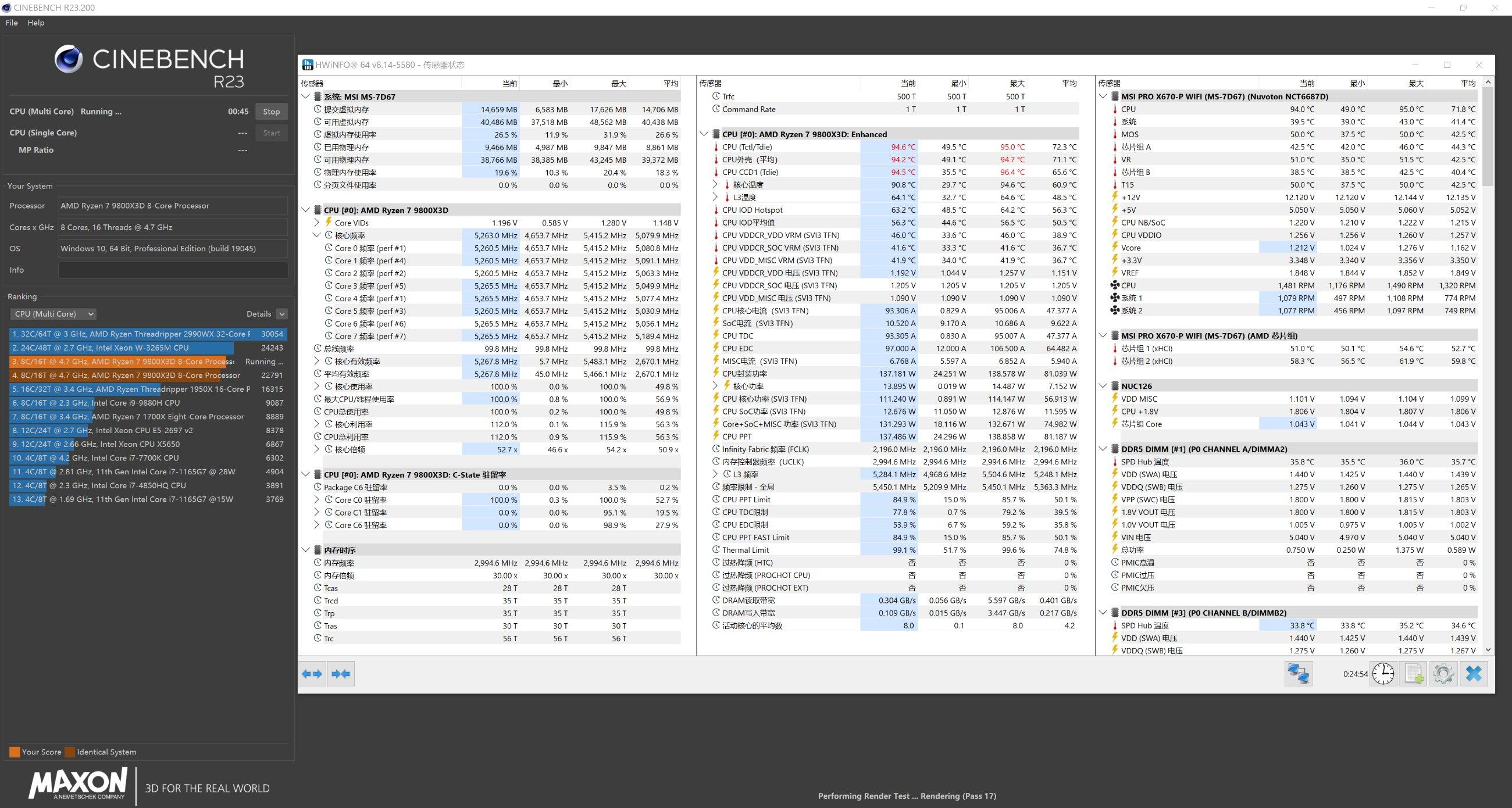Select ranking entry Intel Core i9-9880H CPU
The height and width of the screenshot is (808, 1512).
tap(148, 402)
